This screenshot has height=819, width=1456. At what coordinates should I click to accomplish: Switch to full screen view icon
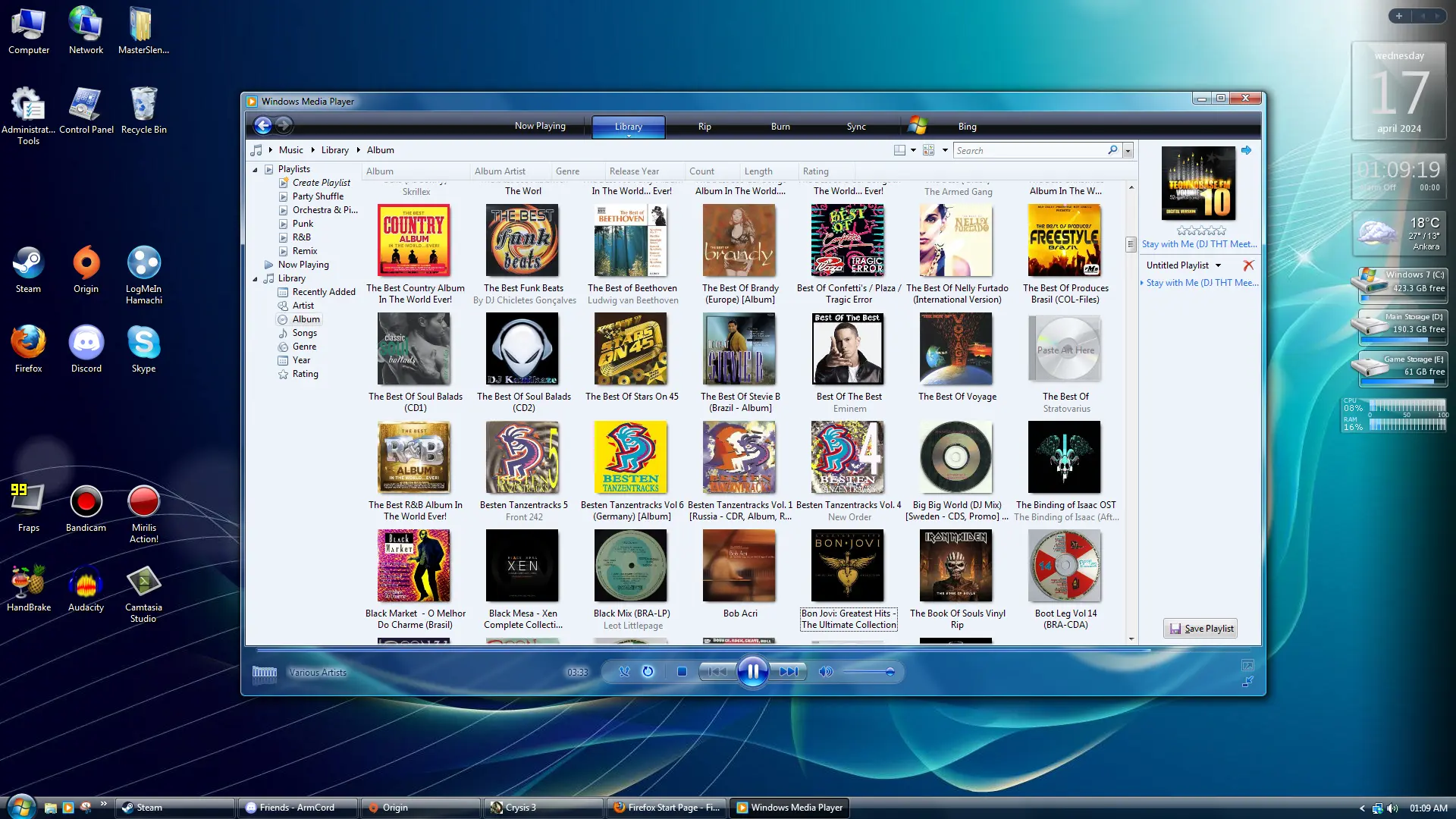[x=1247, y=665]
